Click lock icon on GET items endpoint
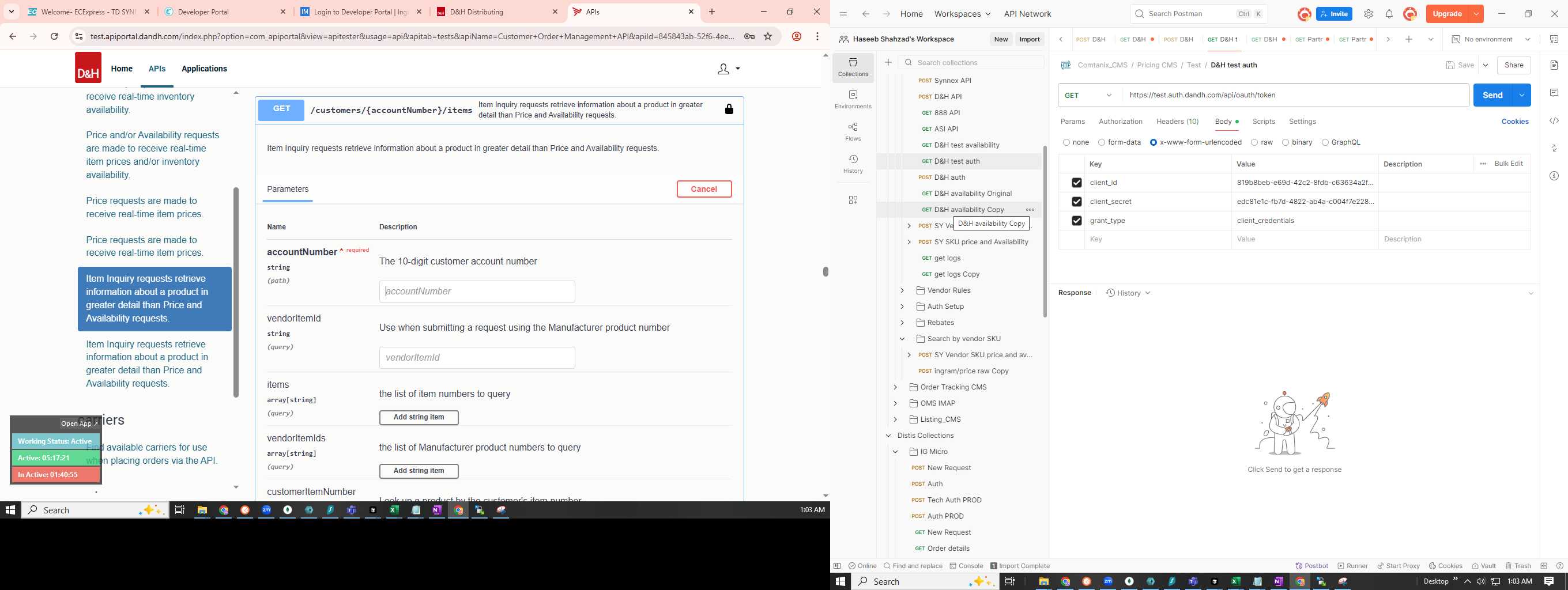This screenshot has width=1568, height=590. pyautogui.click(x=729, y=109)
